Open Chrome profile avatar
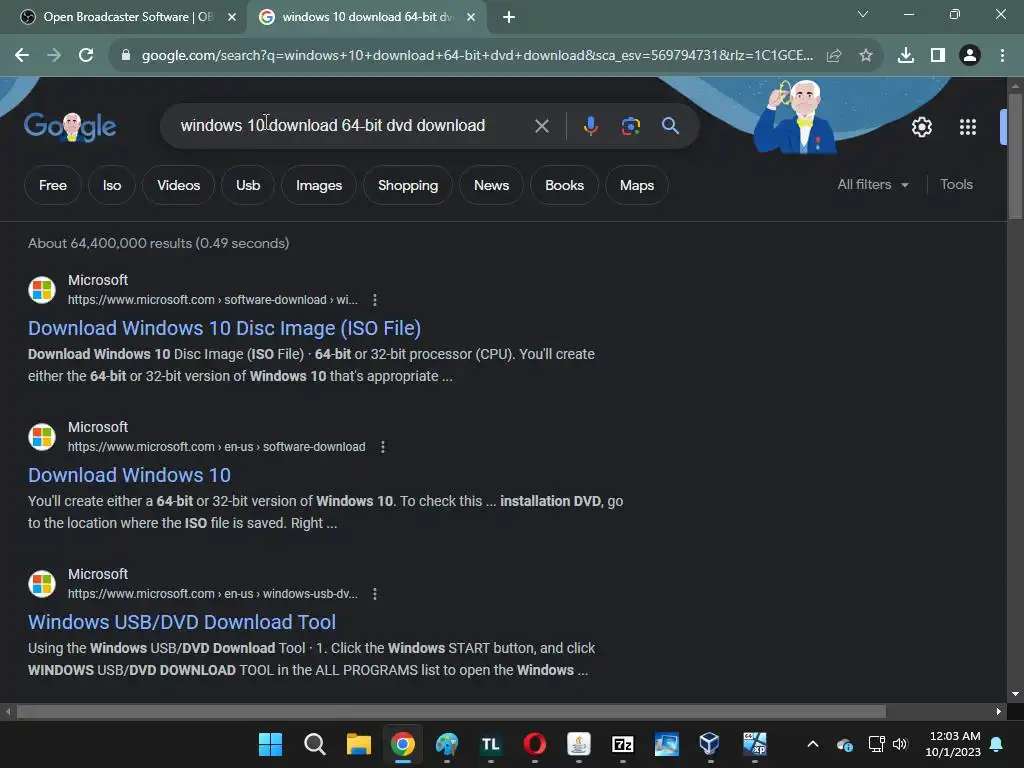1024x768 pixels. click(x=970, y=56)
